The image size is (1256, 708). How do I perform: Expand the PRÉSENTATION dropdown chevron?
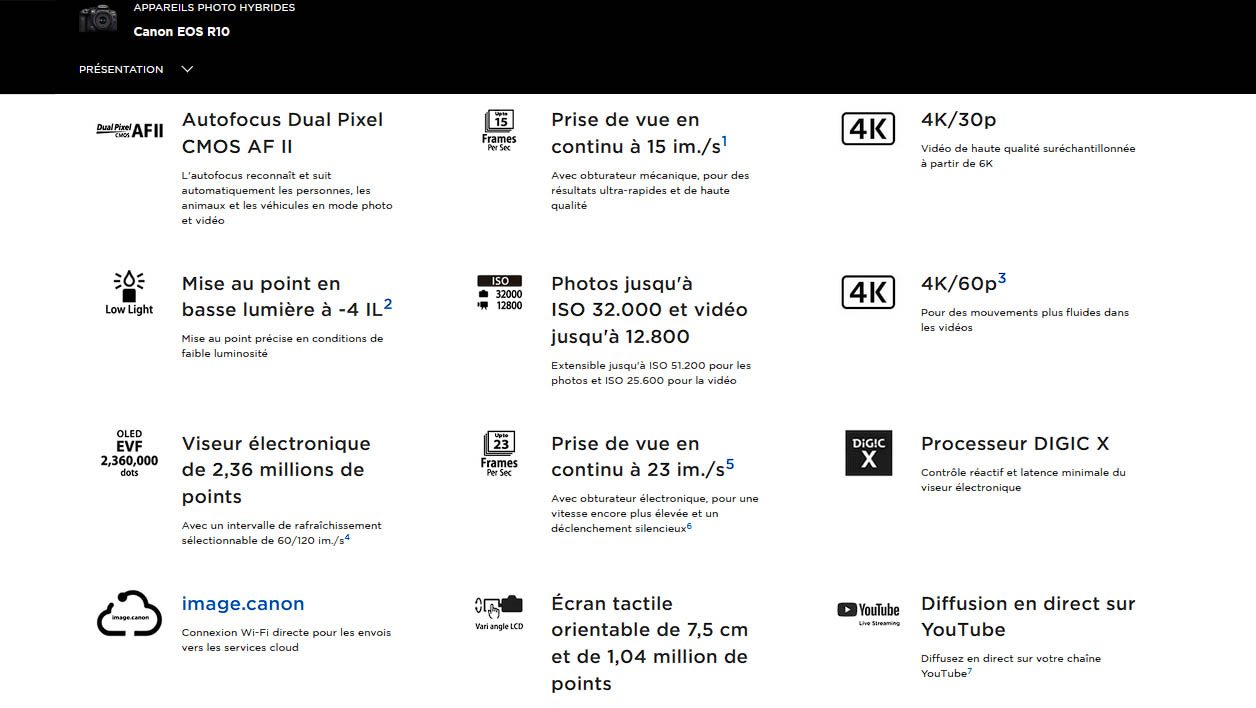[187, 69]
